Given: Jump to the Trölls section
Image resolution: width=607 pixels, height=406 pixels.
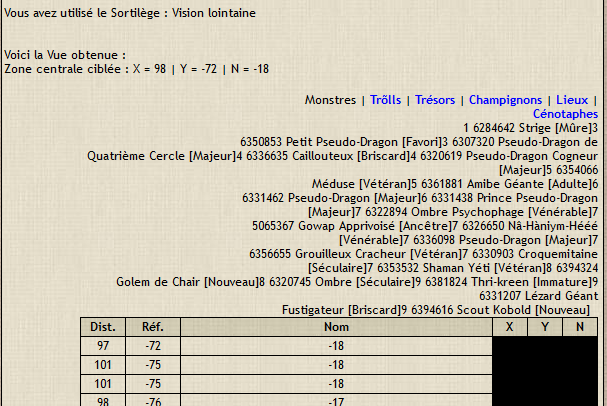Looking at the screenshot, I should coord(385,100).
